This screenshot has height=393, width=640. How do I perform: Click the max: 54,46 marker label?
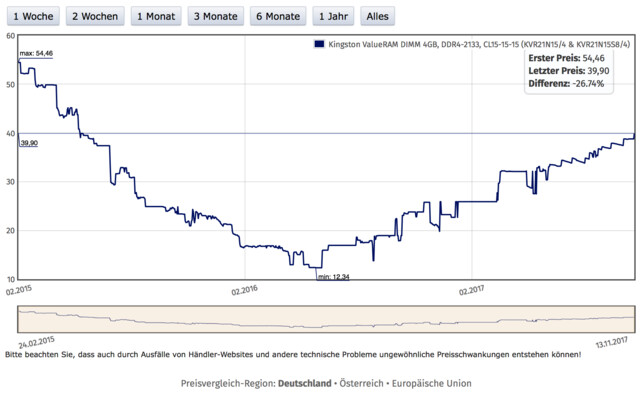pyautogui.click(x=36, y=53)
